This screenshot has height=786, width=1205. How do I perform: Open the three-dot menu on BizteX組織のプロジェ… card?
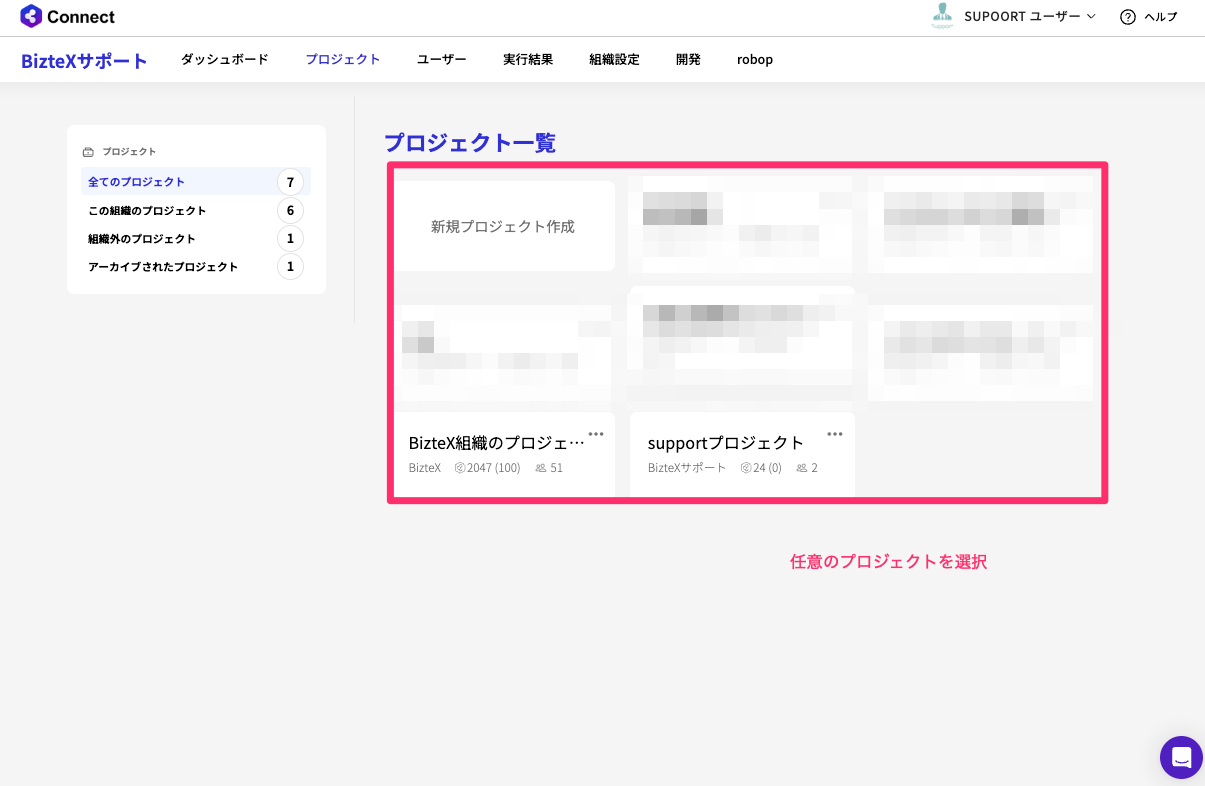[596, 434]
